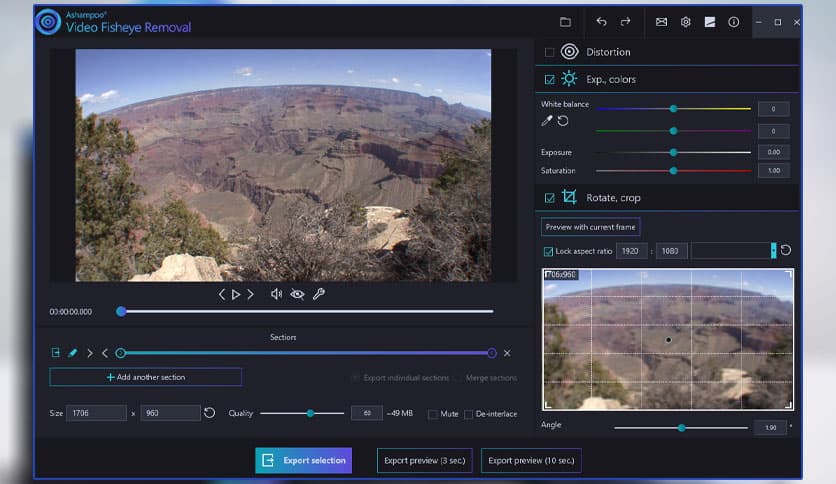Check the De-interlace option
836x484 pixels.
click(x=469, y=414)
